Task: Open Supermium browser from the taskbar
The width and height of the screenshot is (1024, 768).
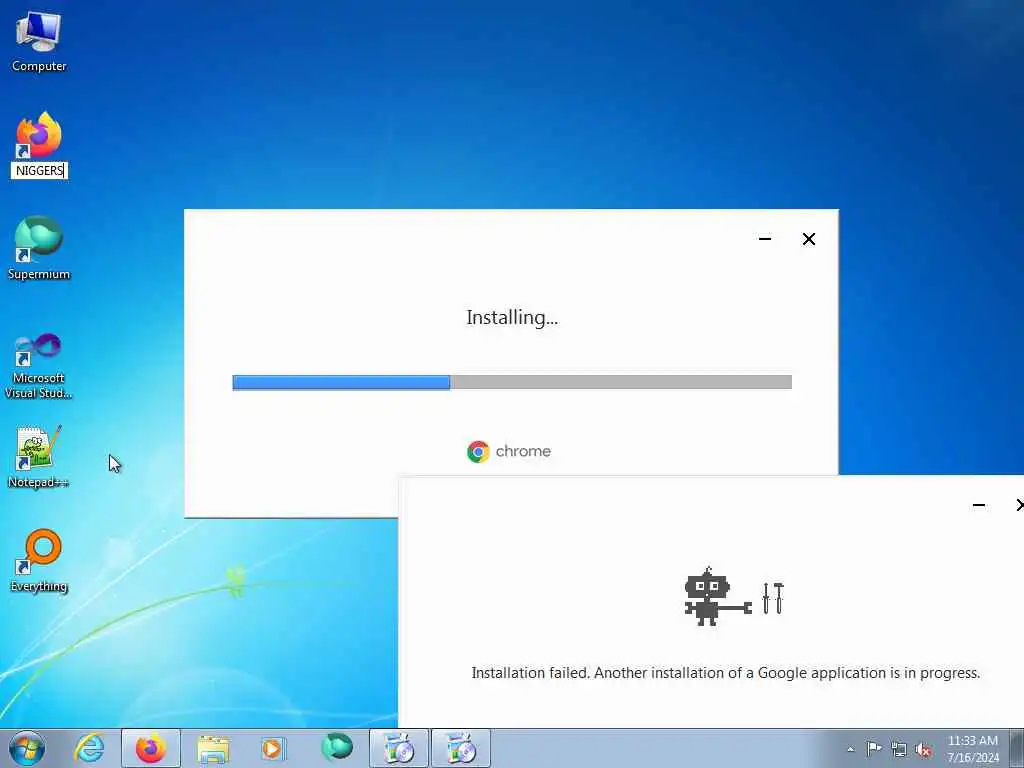Action: pyautogui.click(x=337, y=748)
